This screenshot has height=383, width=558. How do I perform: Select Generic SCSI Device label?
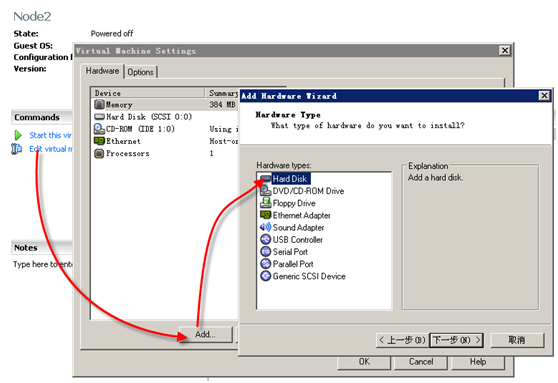click(x=309, y=276)
